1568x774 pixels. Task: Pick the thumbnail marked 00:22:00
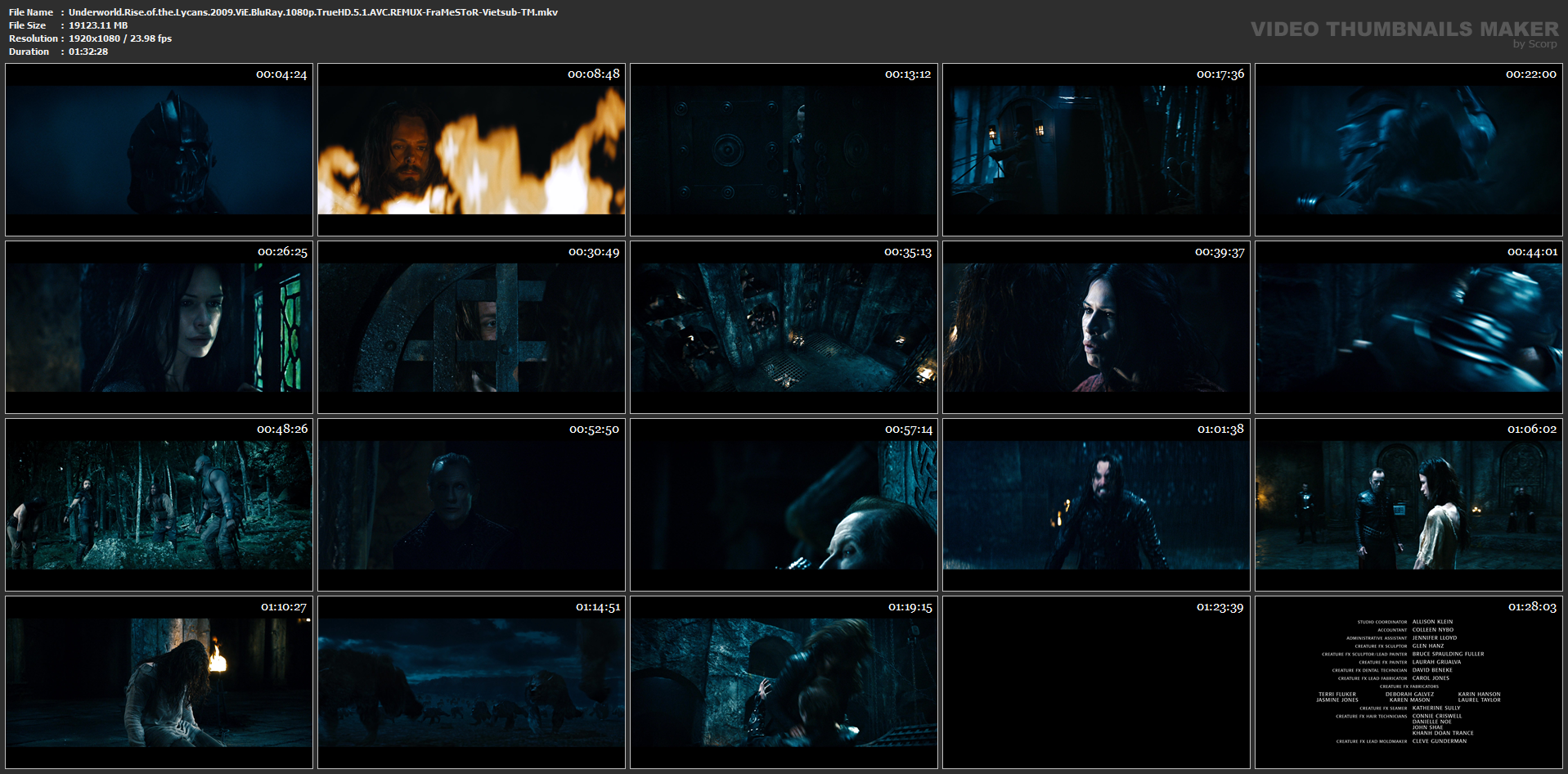1409,150
